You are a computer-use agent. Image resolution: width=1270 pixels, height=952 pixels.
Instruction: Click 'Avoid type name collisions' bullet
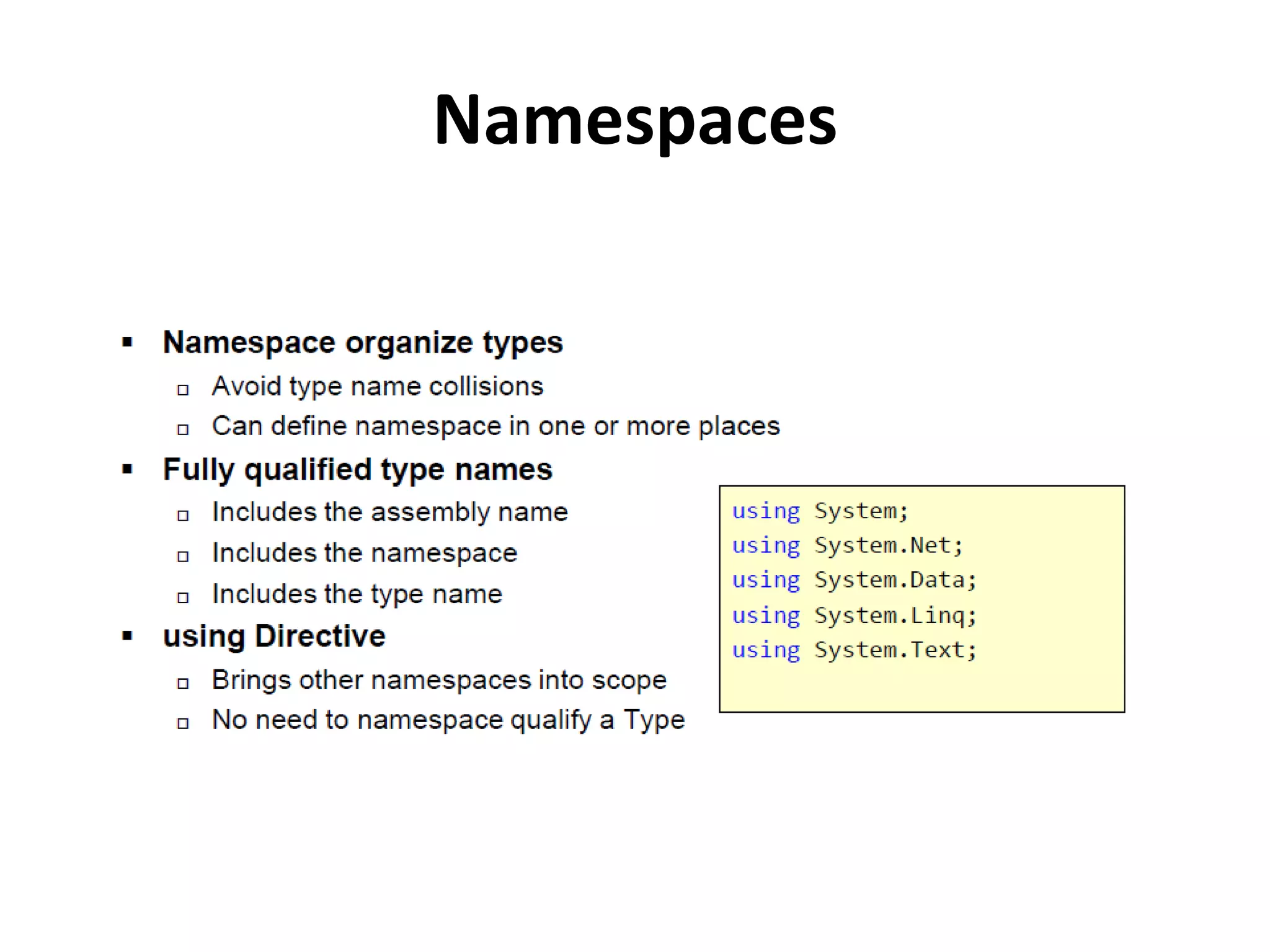tap(378, 387)
